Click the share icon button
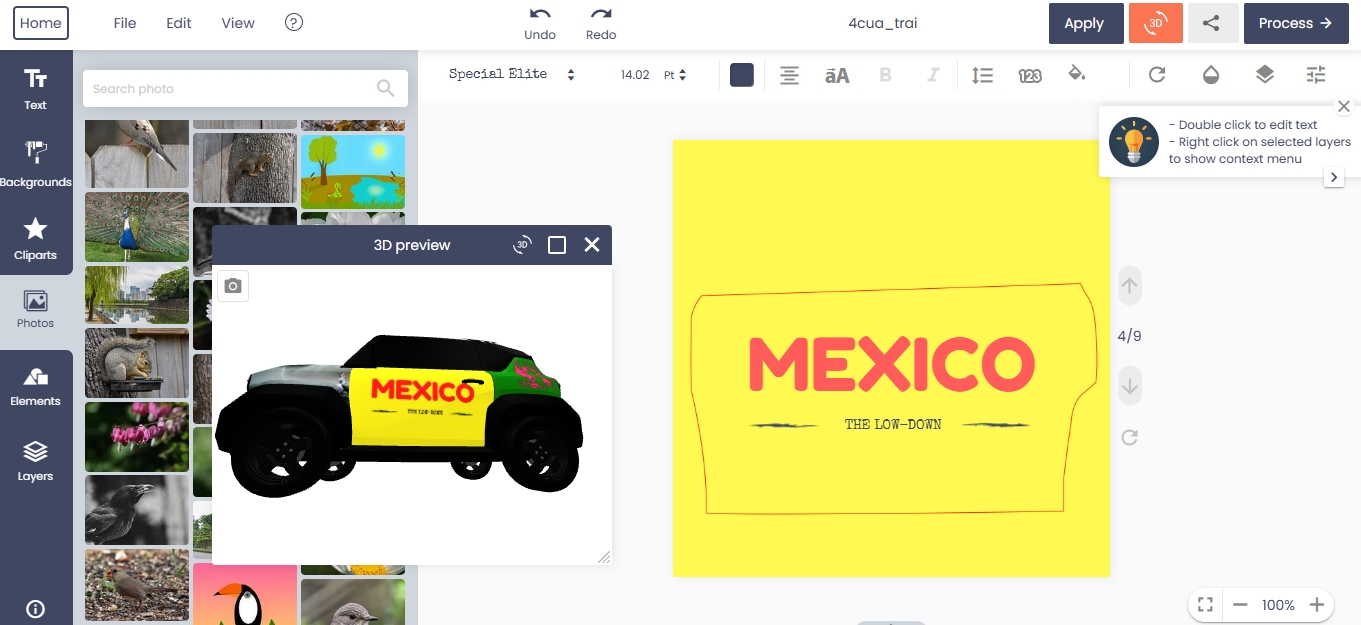Viewport: 1361px width, 625px height. click(1211, 23)
